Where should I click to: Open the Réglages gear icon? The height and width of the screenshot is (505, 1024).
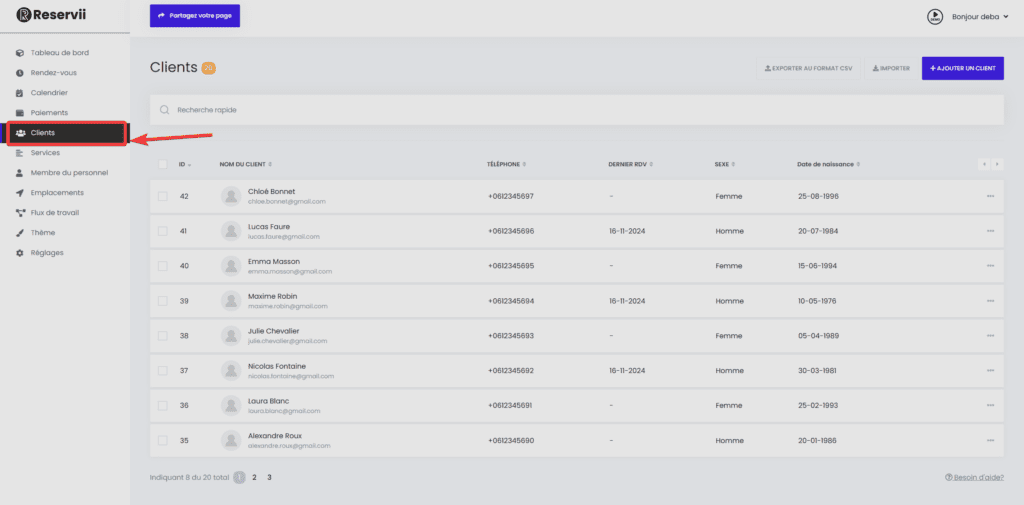click(20, 253)
